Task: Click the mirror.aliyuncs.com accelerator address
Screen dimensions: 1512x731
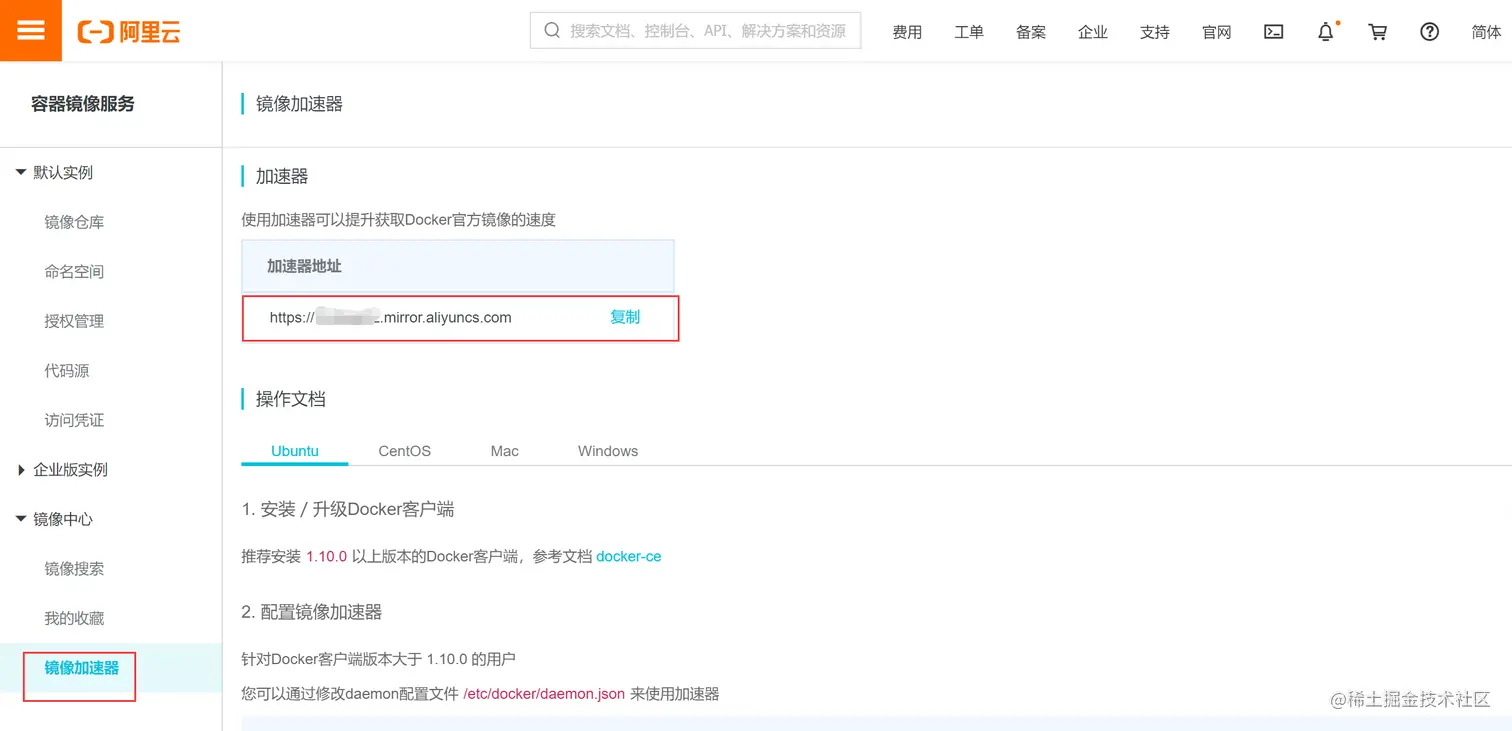Action: [391, 317]
